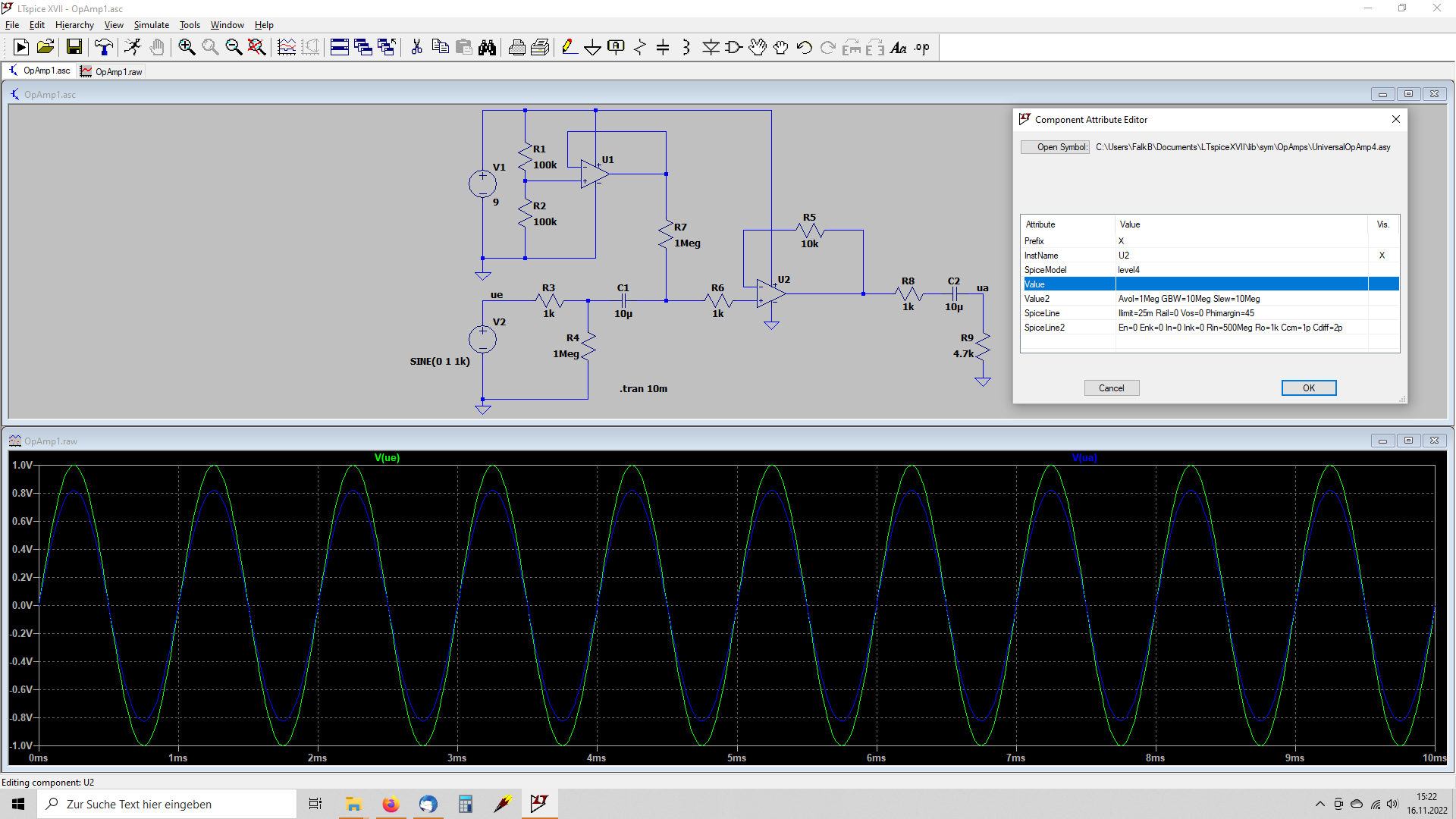Select the Text 'Aa' tool
Viewport: 1456px width, 819px height.
[x=899, y=48]
